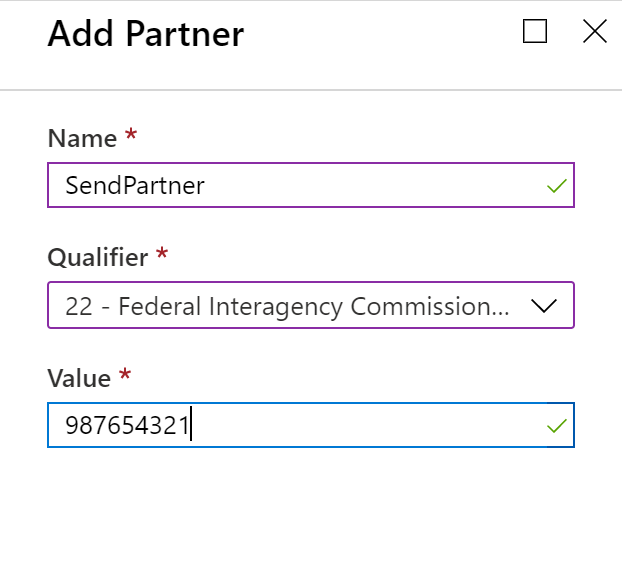622x573 pixels.
Task: Click the Name field validation checkmark
Action: (x=557, y=186)
